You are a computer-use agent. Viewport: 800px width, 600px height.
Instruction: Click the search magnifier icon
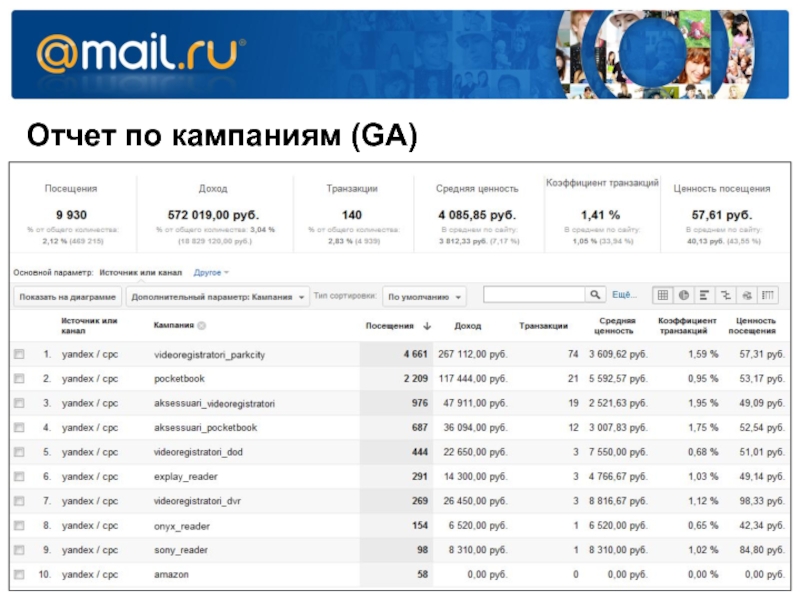pyautogui.click(x=595, y=295)
